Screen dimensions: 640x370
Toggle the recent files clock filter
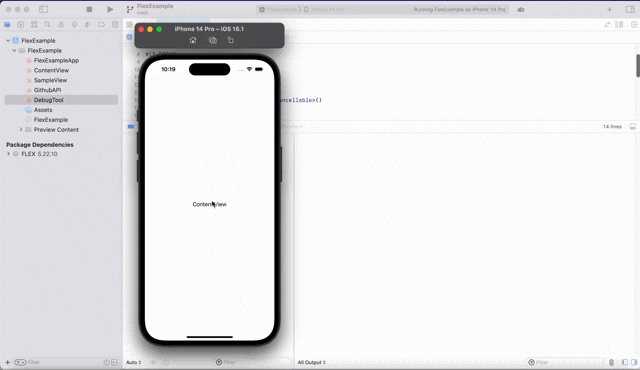pyautogui.click(x=107, y=362)
